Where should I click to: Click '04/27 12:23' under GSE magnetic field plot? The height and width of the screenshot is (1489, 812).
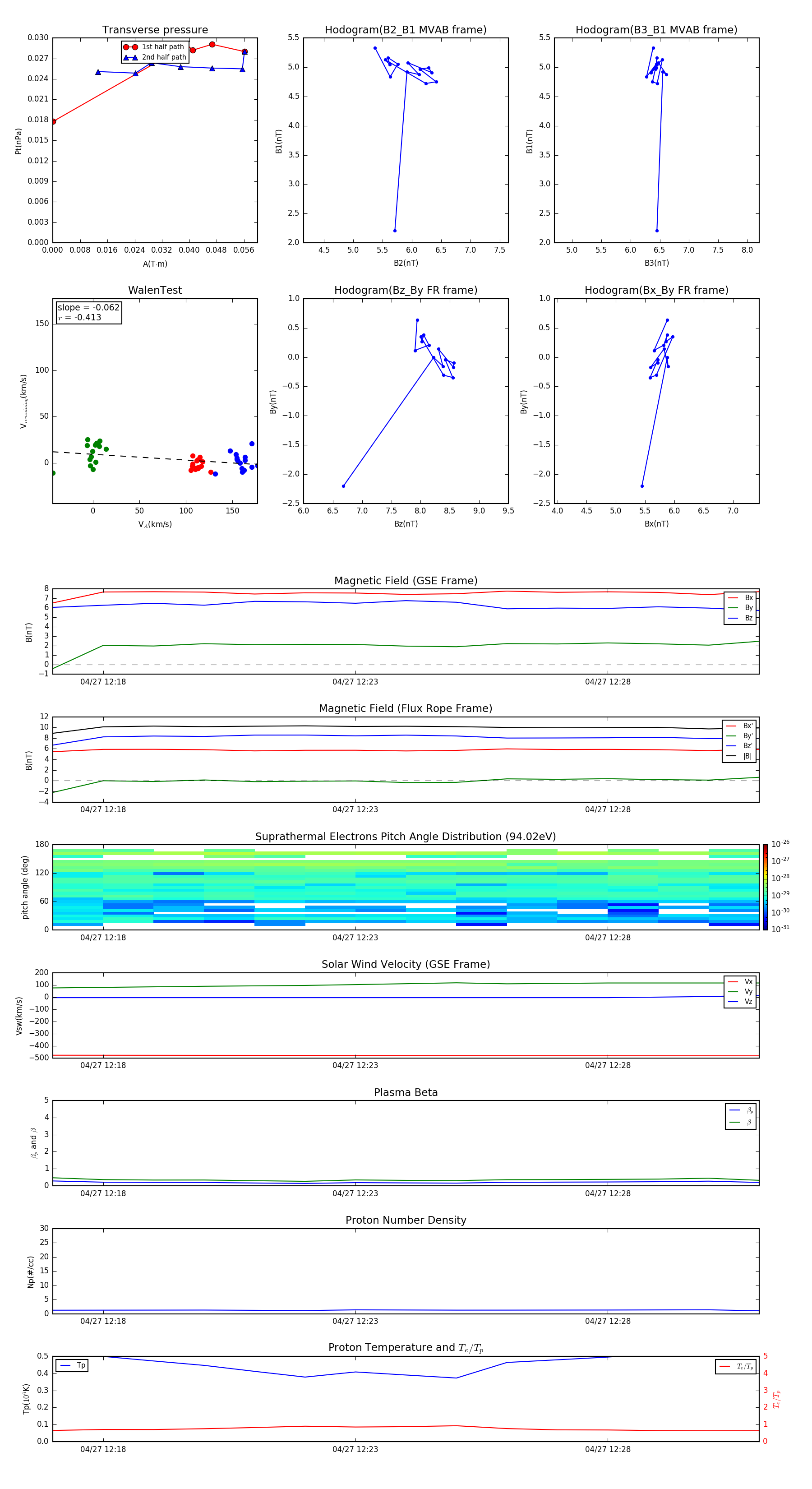pyautogui.click(x=355, y=682)
